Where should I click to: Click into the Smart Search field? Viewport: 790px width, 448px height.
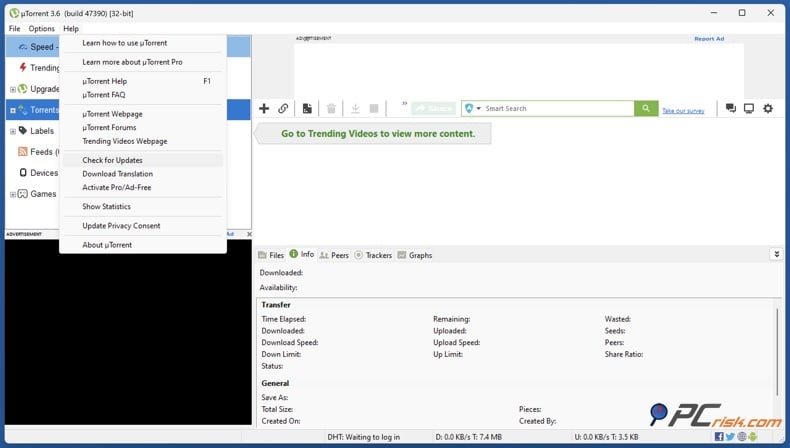(557, 108)
